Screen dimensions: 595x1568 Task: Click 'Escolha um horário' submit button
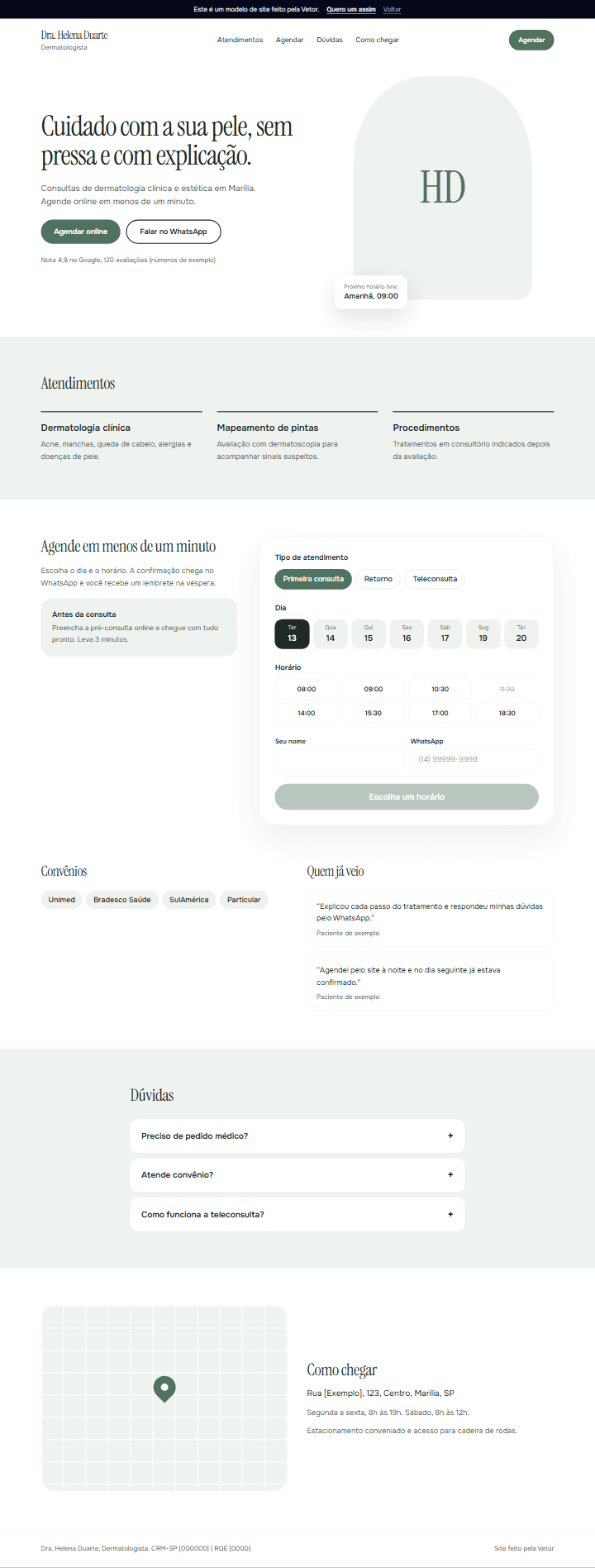coord(407,796)
